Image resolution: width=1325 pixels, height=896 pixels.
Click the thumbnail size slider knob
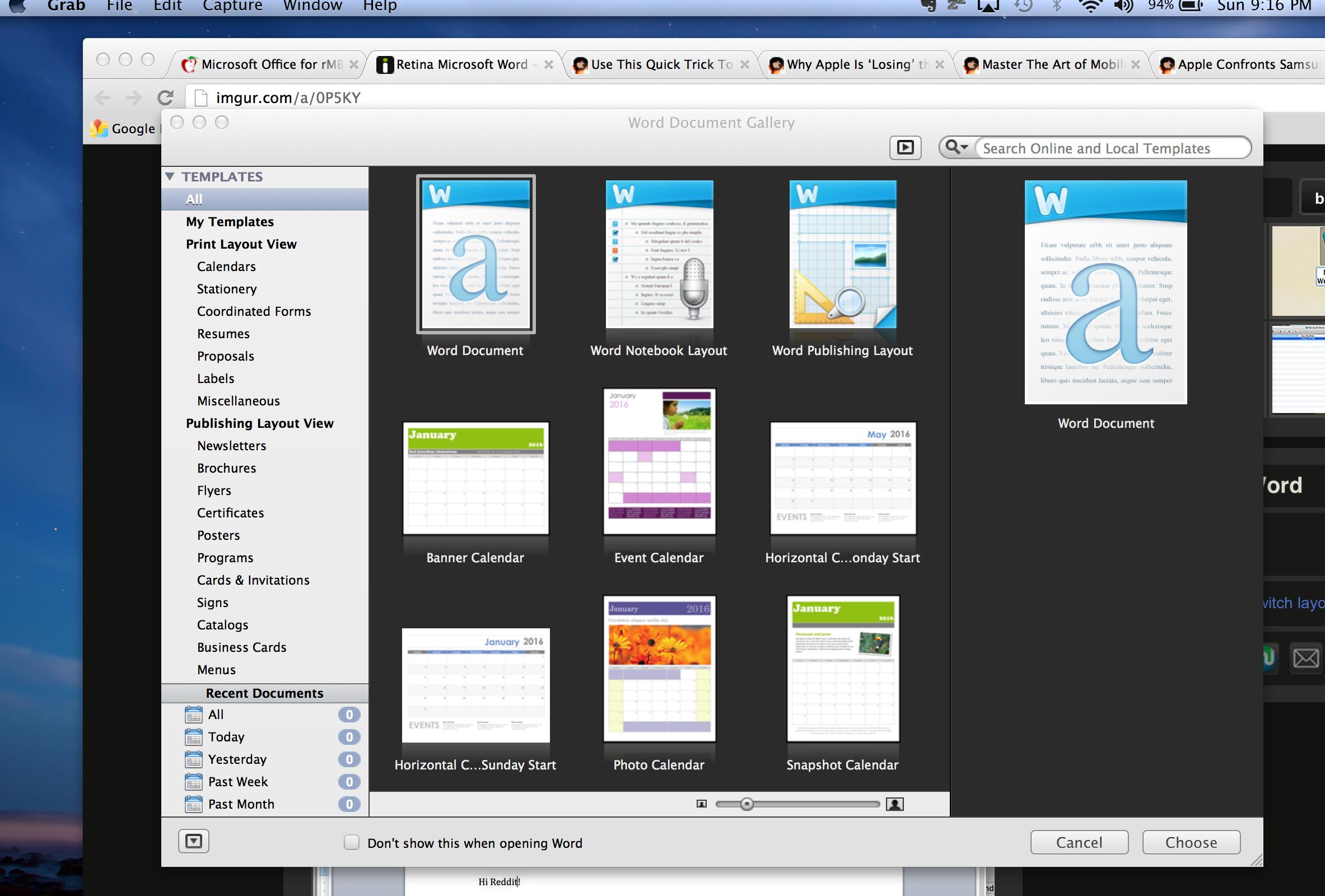click(747, 804)
